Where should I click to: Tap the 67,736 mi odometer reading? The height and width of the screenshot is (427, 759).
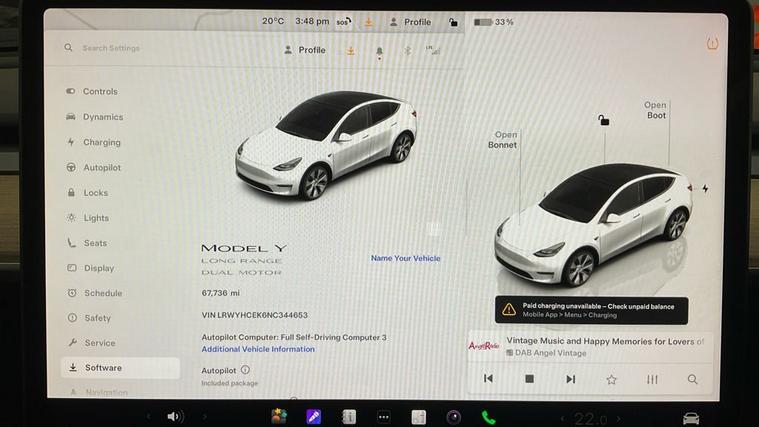(221, 293)
